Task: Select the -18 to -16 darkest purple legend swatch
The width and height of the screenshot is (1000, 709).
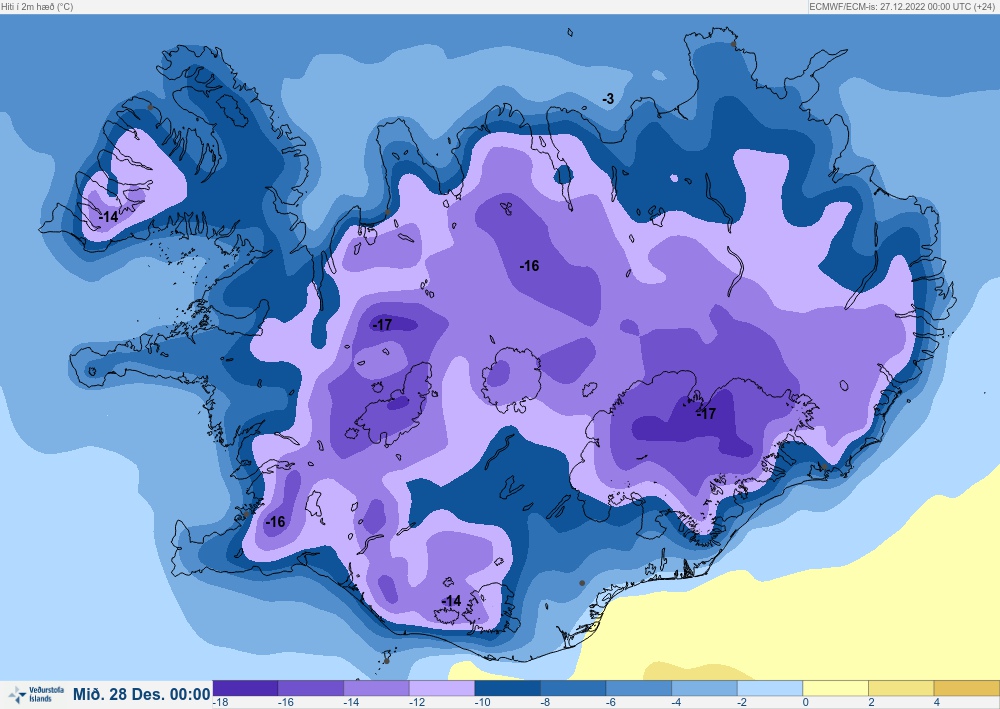Action: click(x=246, y=688)
